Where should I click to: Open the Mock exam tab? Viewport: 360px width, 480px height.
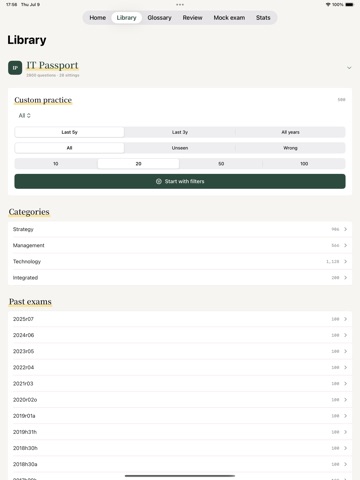point(229,18)
